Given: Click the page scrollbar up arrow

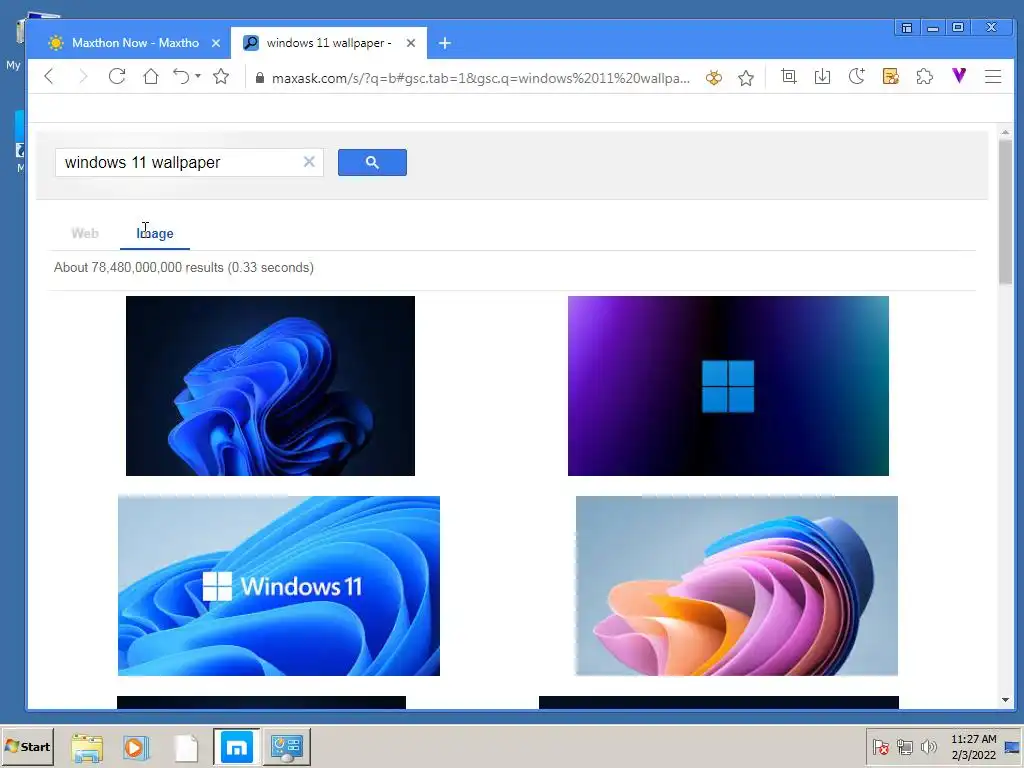Looking at the screenshot, I should click(1005, 133).
